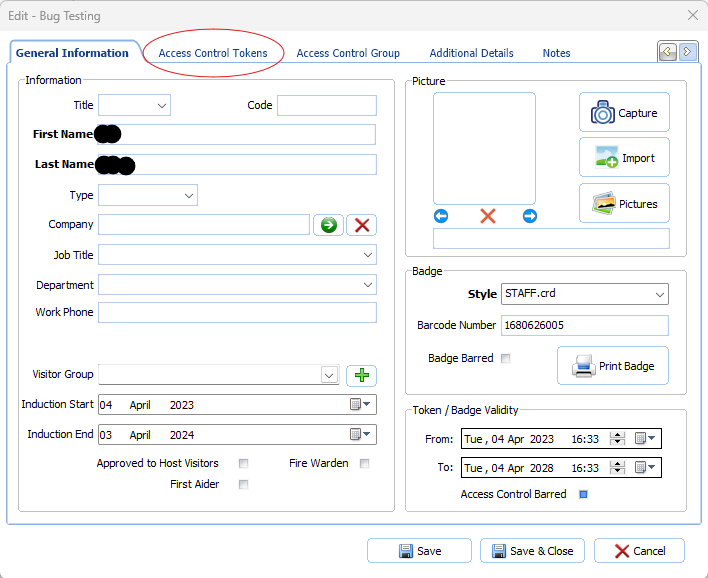Toggle the Badge Barred checkbox
Image resolution: width=708 pixels, height=578 pixels.
coord(506,359)
